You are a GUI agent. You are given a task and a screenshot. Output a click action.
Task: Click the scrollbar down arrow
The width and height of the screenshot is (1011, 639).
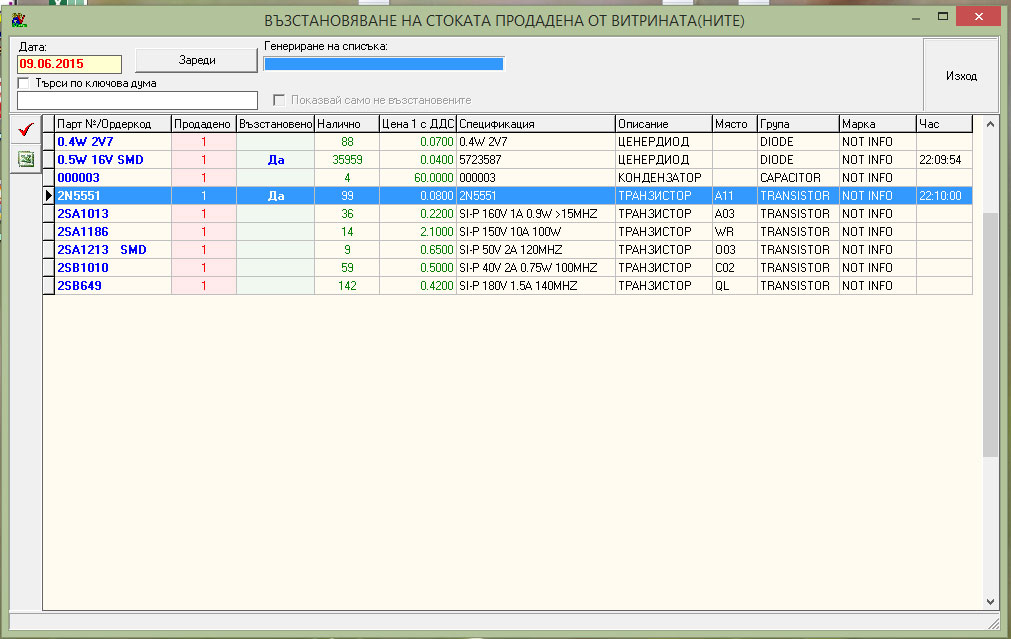(x=990, y=602)
